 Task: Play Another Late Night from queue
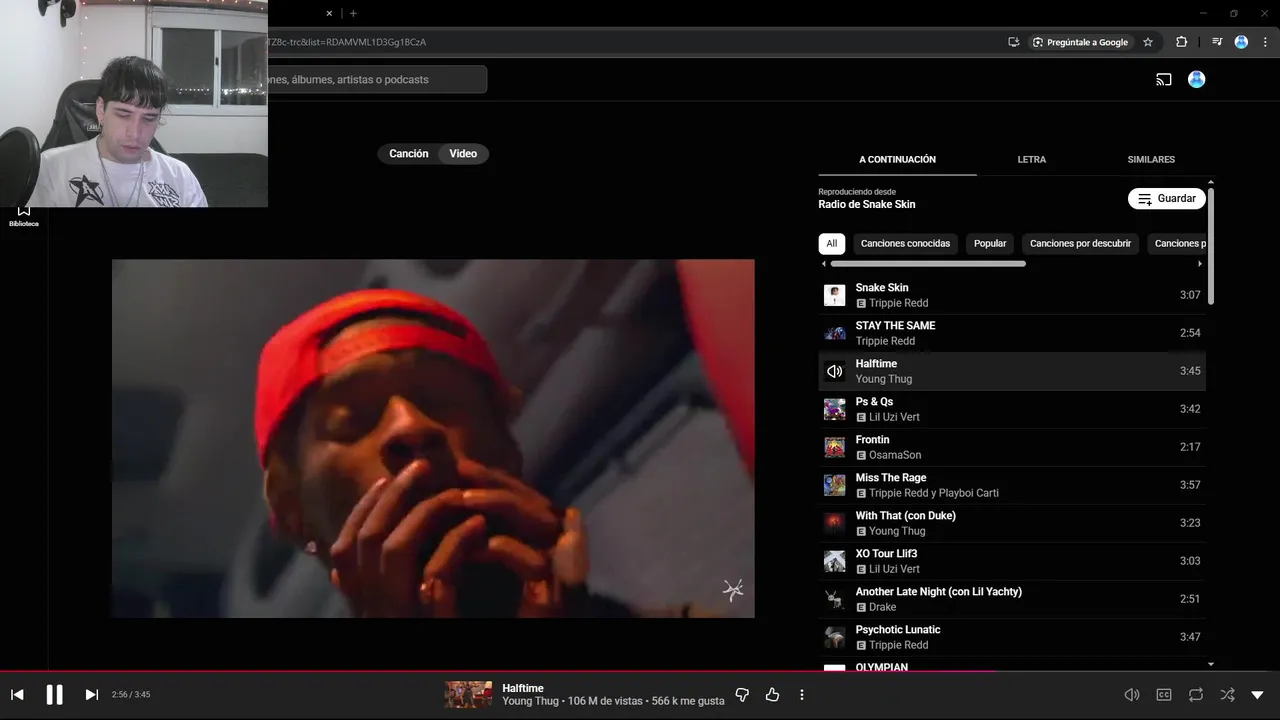point(1012,599)
